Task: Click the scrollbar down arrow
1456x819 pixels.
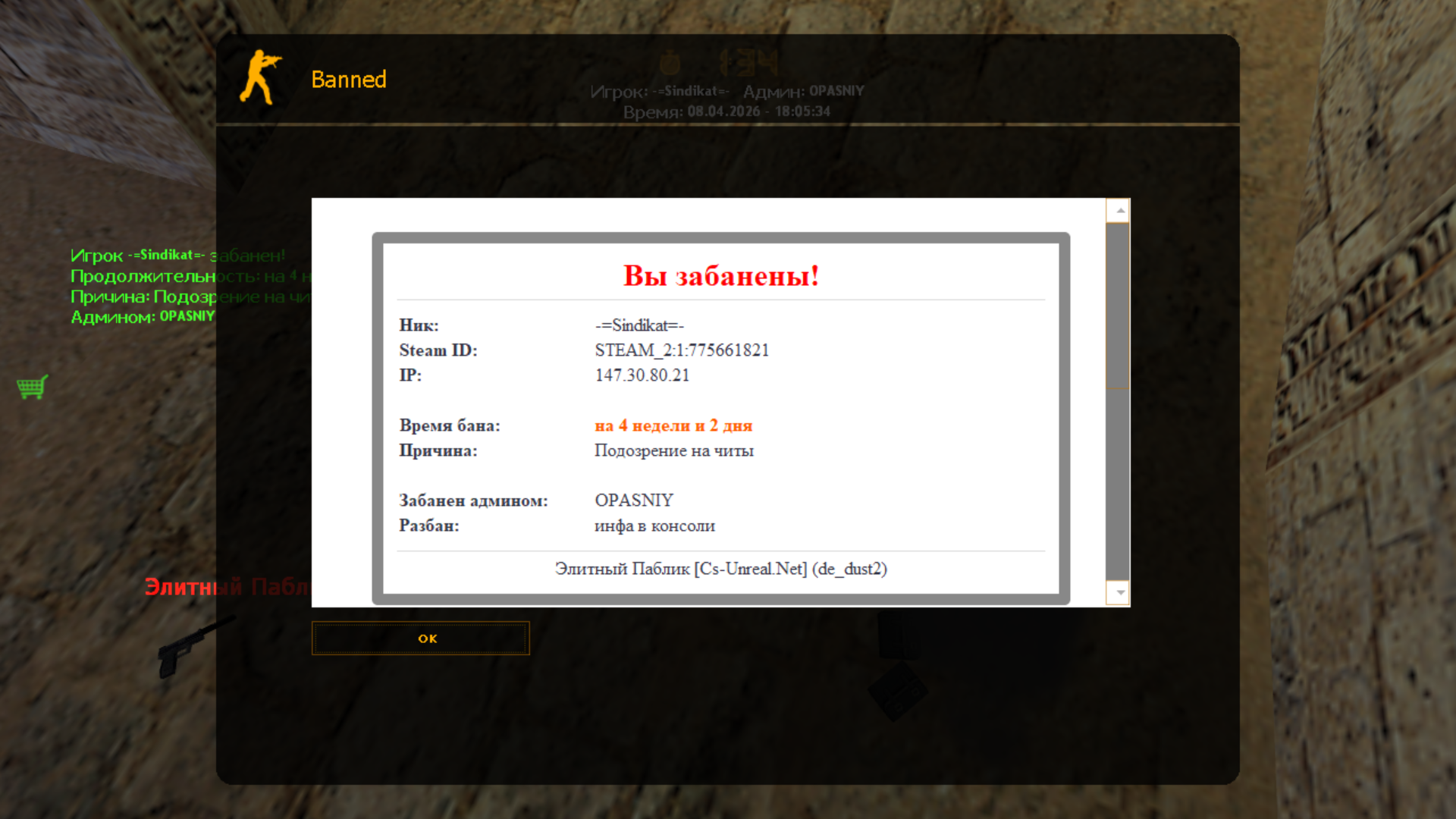Action: [x=1119, y=592]
